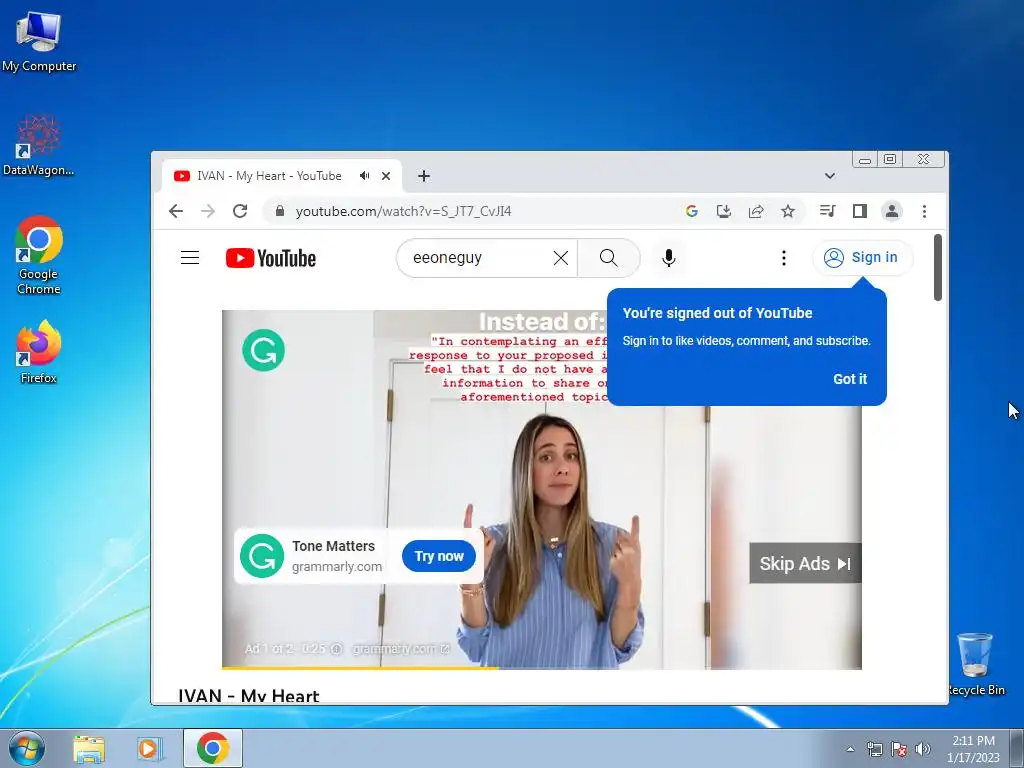
Task: Open the YouTube hamburger guide menu
Action: [190, 258]
